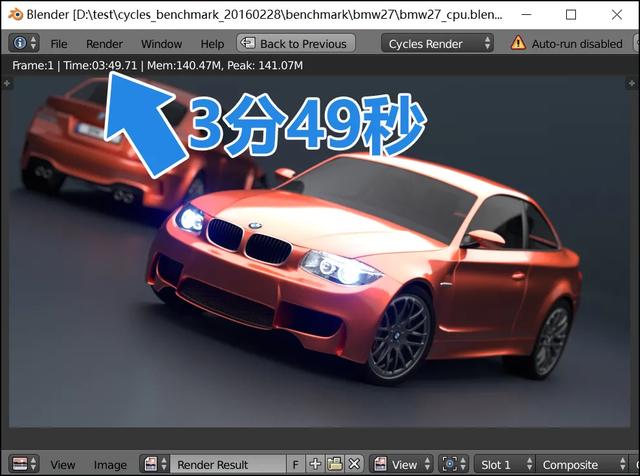Click the Info editor type icon
Screen dimensions: 640x476
(23, 43)
